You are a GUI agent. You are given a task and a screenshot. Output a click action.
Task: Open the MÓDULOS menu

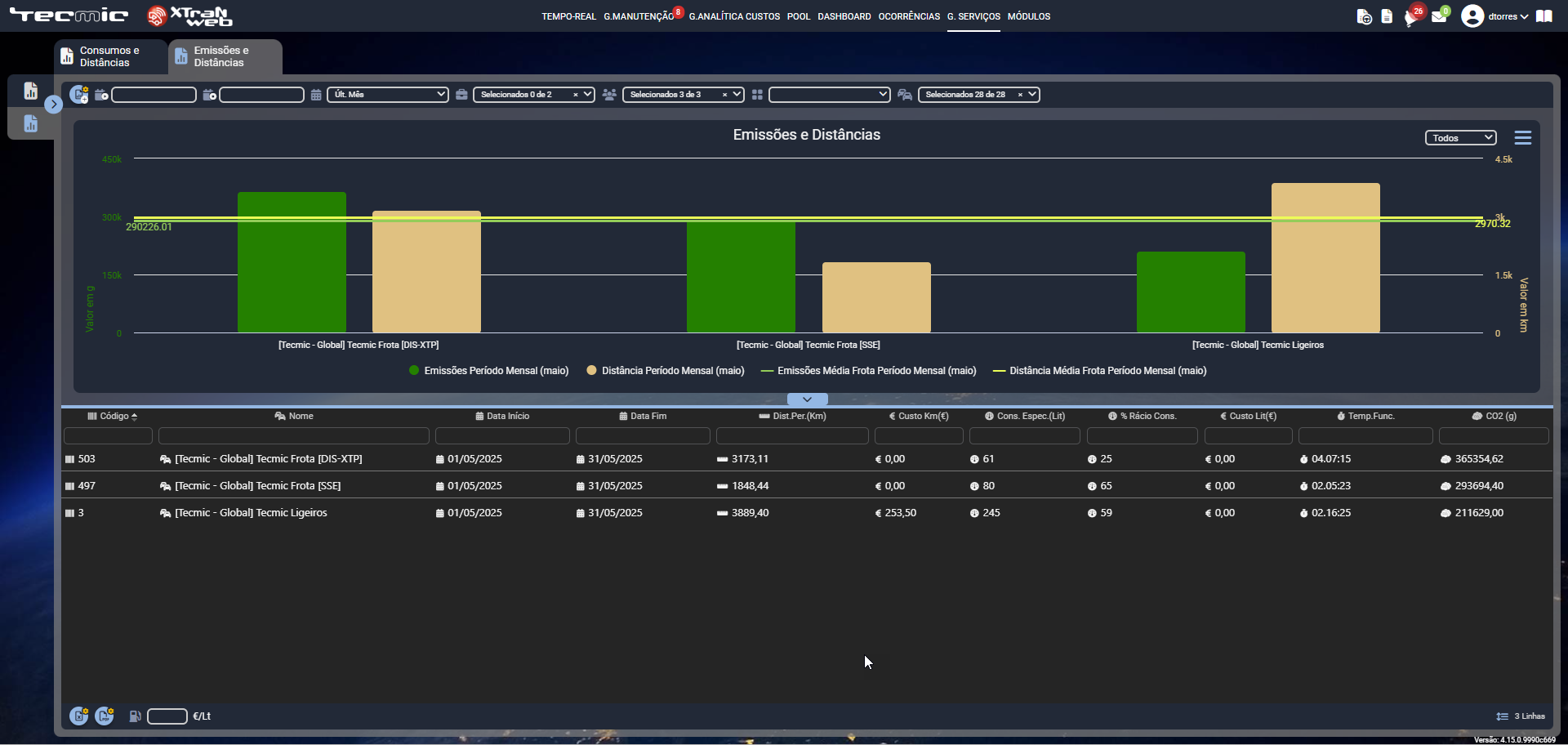coord(1029,16)
